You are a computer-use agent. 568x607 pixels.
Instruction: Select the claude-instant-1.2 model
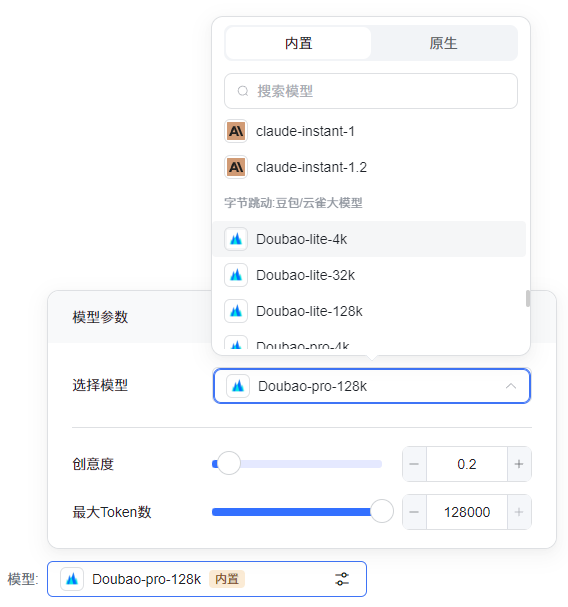tap(369, 167)
